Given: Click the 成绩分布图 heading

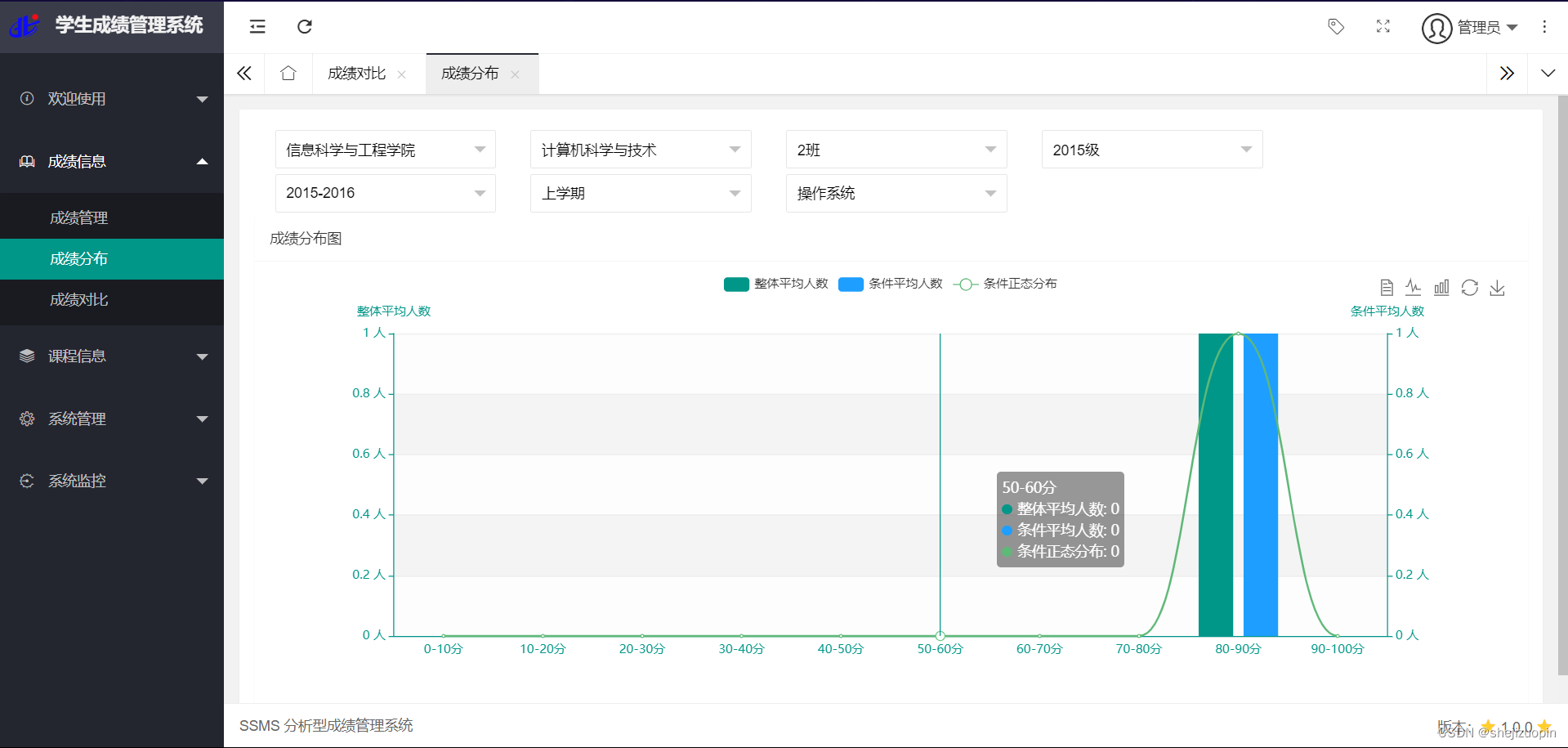Looking at the screenshot, I should click(x=306, y=239).
